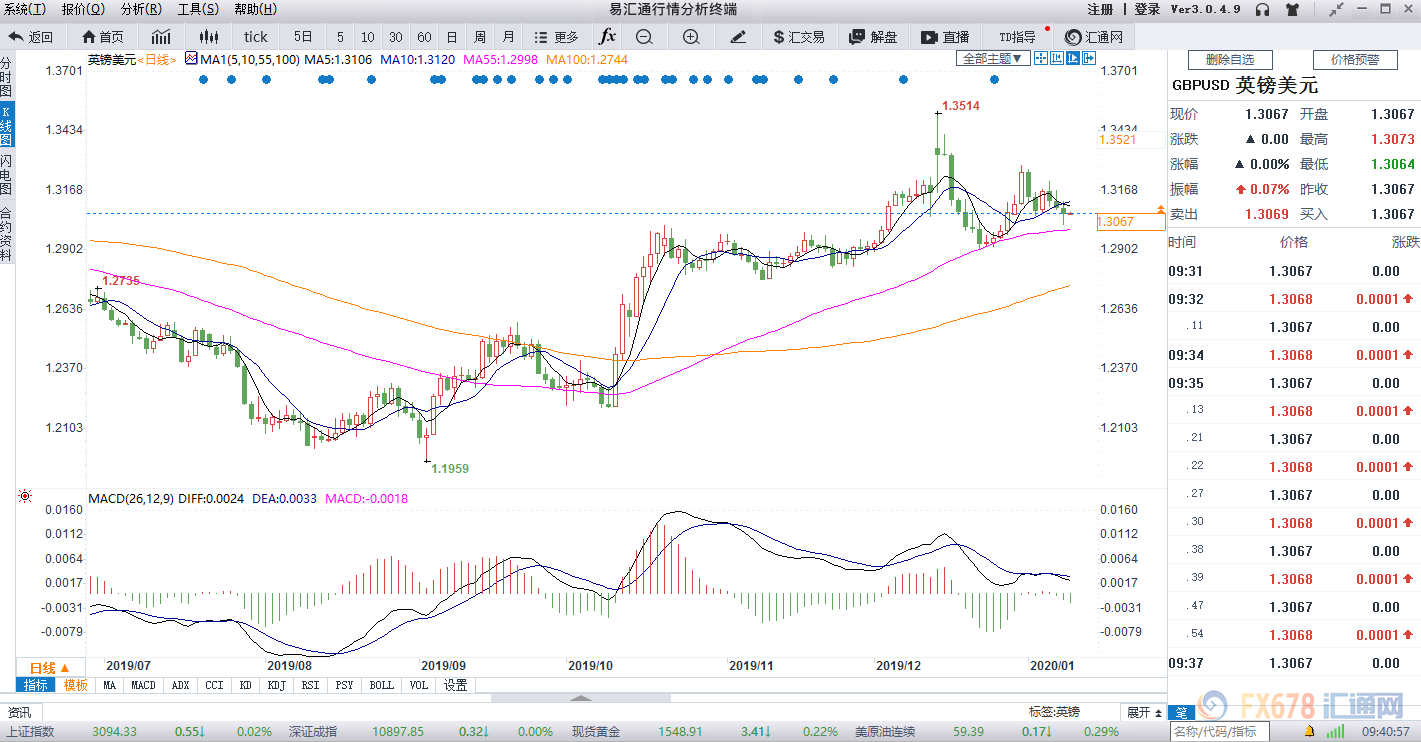The image size is (1421, 742).
Task: Click the headphones support icon
Action: (1263, 10)
